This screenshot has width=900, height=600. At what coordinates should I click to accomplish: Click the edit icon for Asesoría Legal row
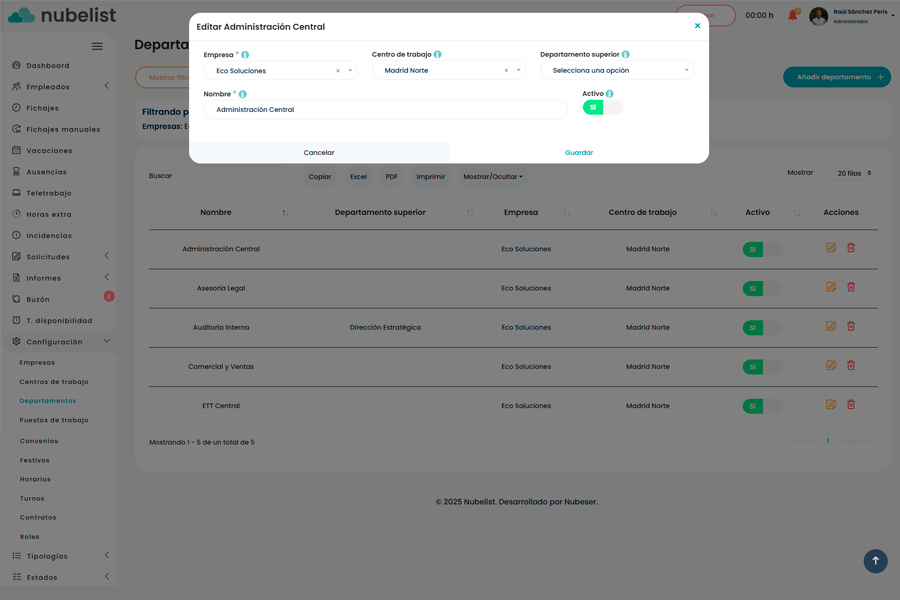click(x=831, y=287)
